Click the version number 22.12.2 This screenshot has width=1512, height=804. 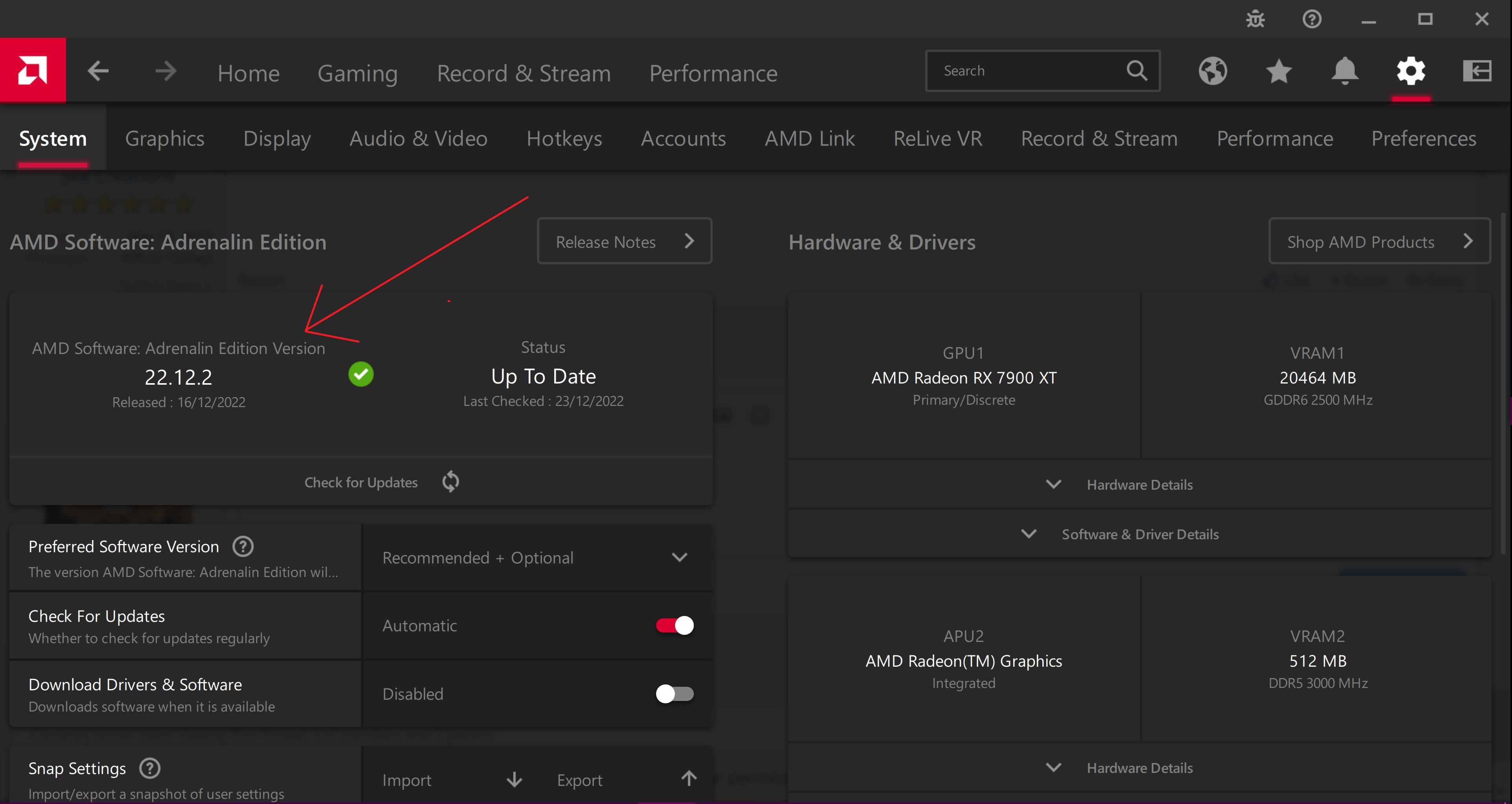[x=179, y=377]
